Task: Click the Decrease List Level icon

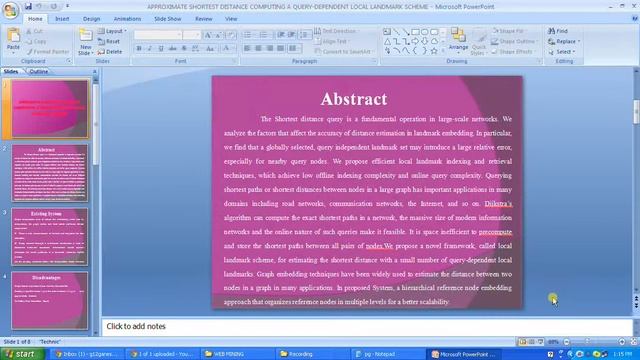Action: pos(281,35)
